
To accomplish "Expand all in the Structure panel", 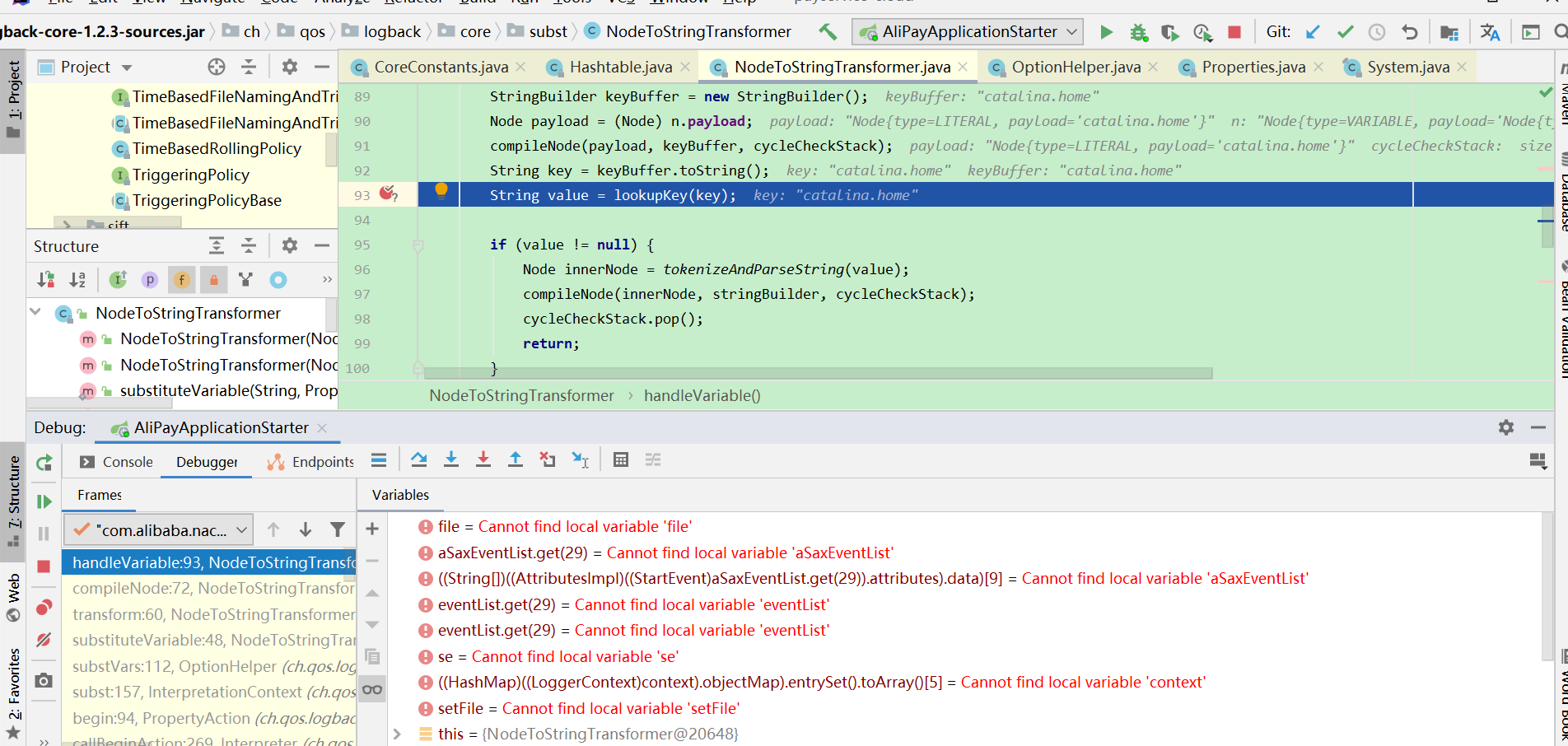I will point(217,245).
